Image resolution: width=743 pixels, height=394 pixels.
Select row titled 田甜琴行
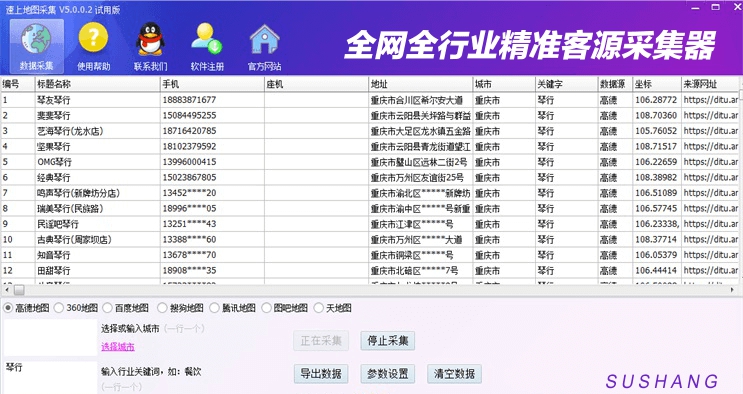pos(370,270)
